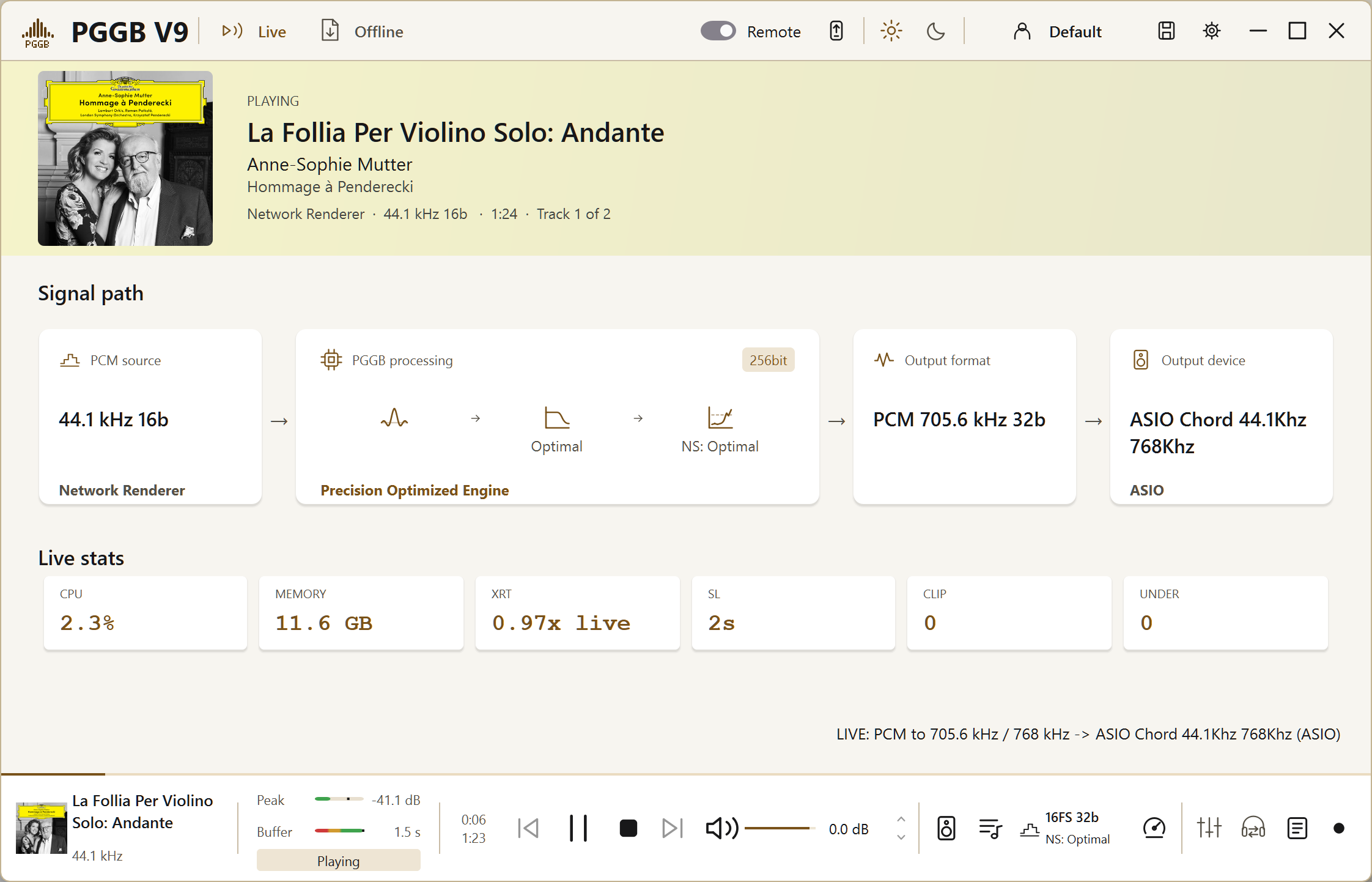Click 16FS 32b output rate indicator
The height and width of the screenshot is (882, 1372).
[1071, 817]
